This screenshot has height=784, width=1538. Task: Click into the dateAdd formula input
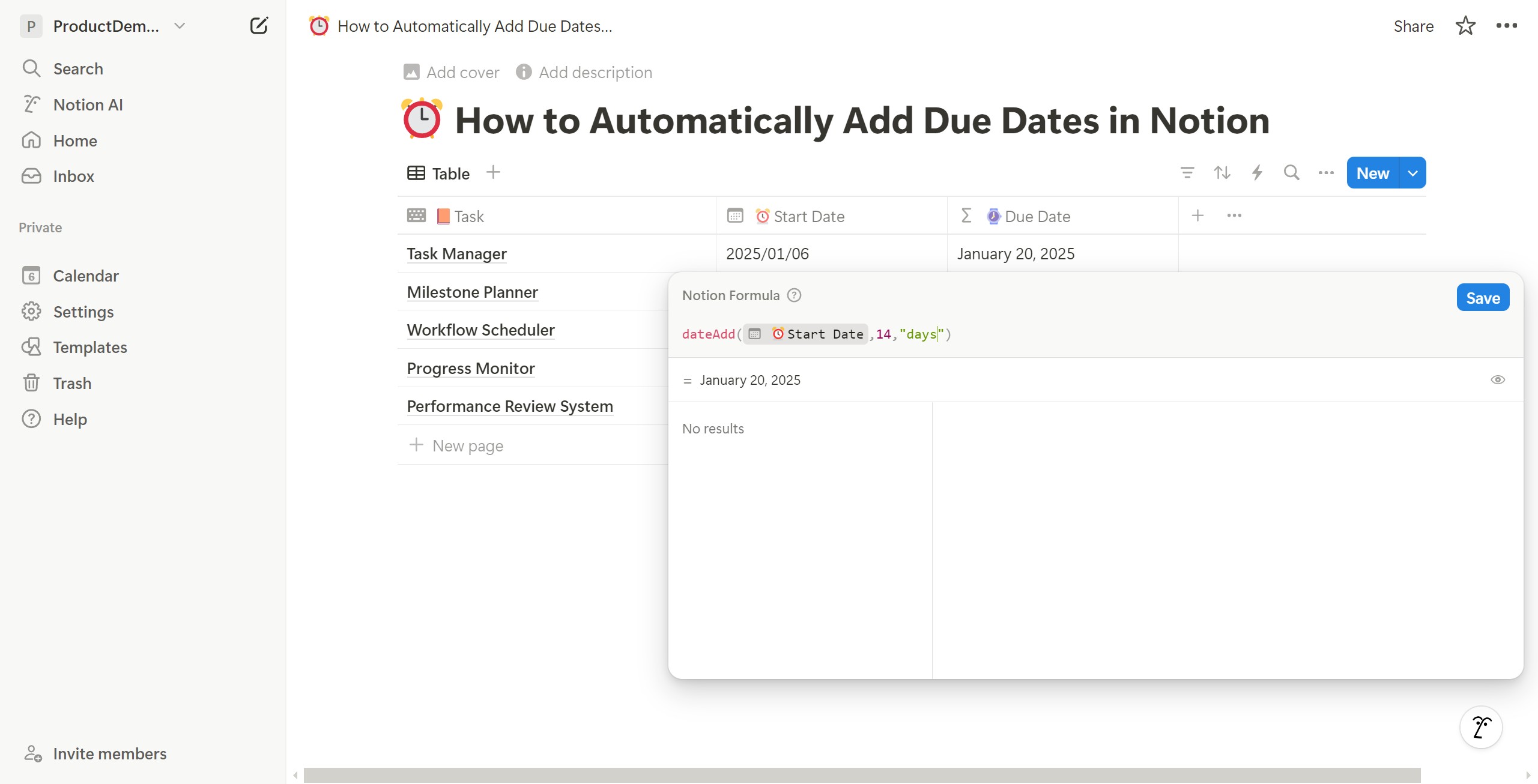(1095, 334)
